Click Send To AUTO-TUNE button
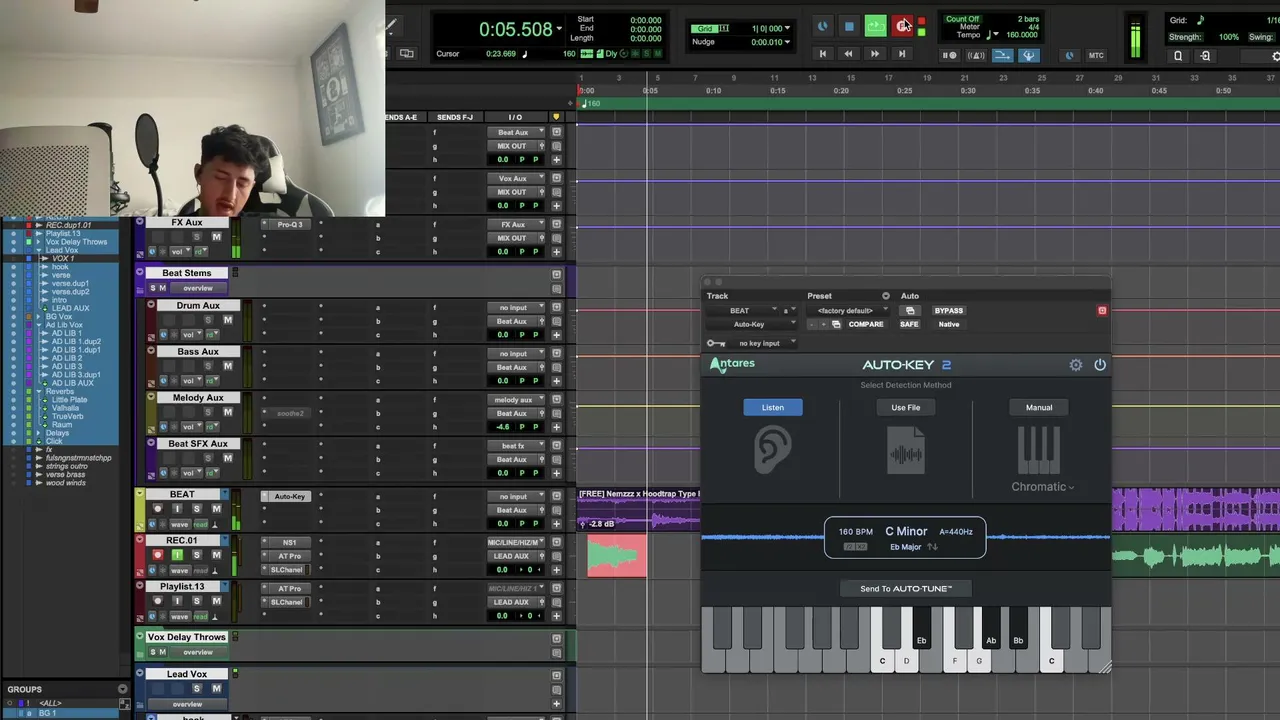The height and width of the screenshot is (720, 1280). tap(906, 589)
